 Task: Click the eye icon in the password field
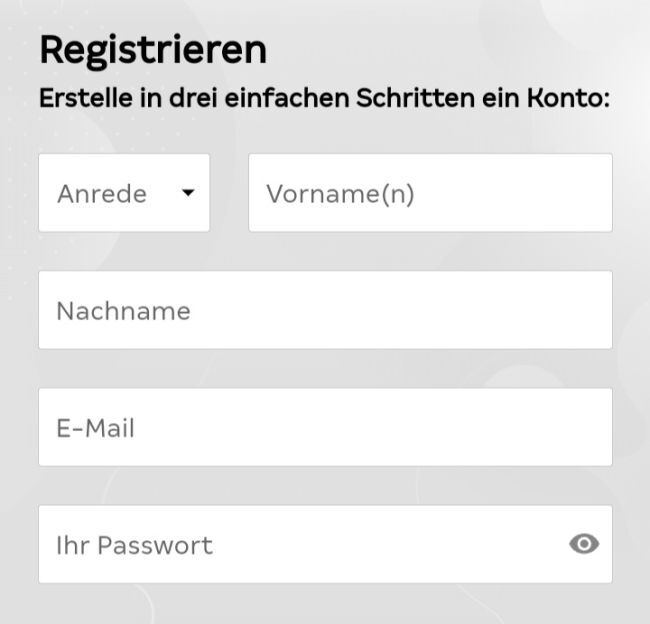click(x=584, y=544)
